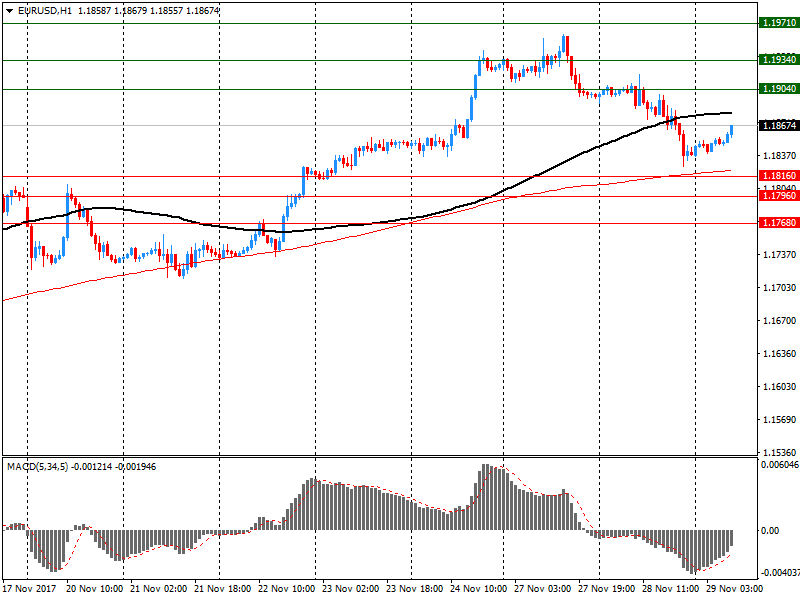Screen dimensions: 800x600
Task: Click the 1.17030 price scale value
Action: [779, 288]
